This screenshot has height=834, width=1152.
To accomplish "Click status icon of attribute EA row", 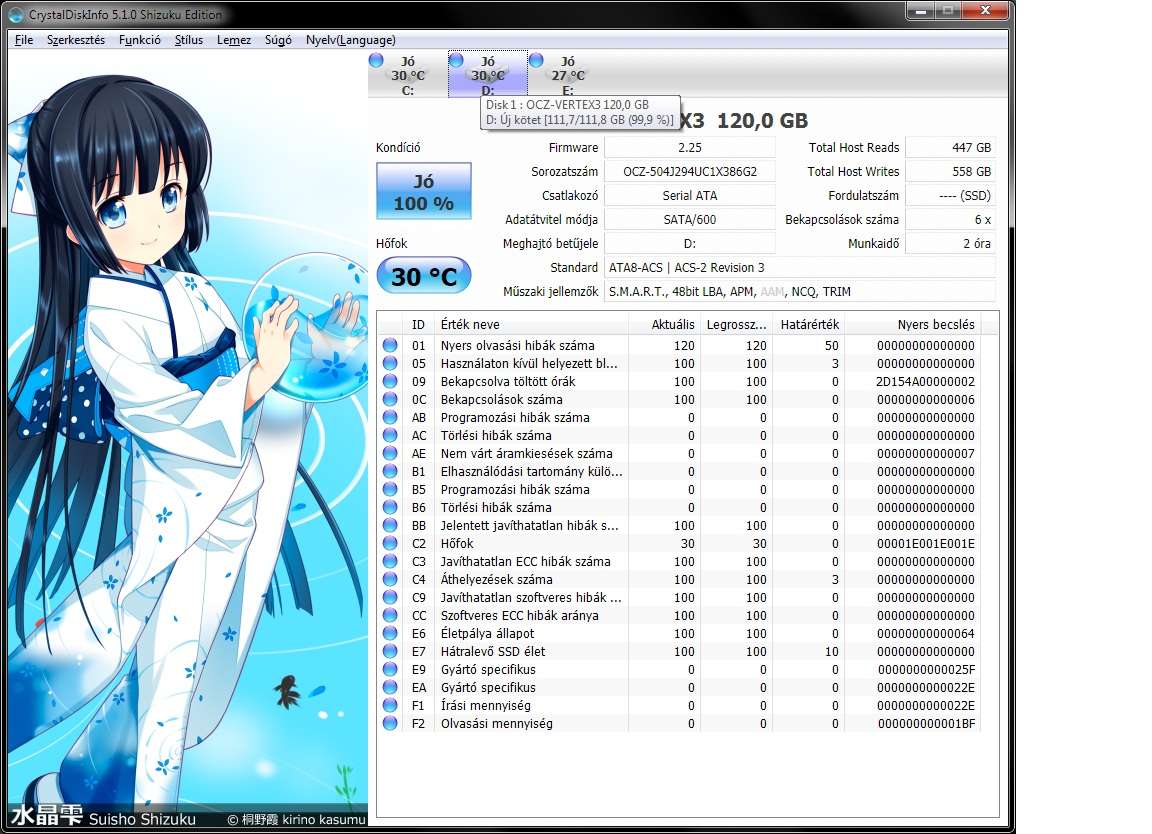I will (390, 687).
